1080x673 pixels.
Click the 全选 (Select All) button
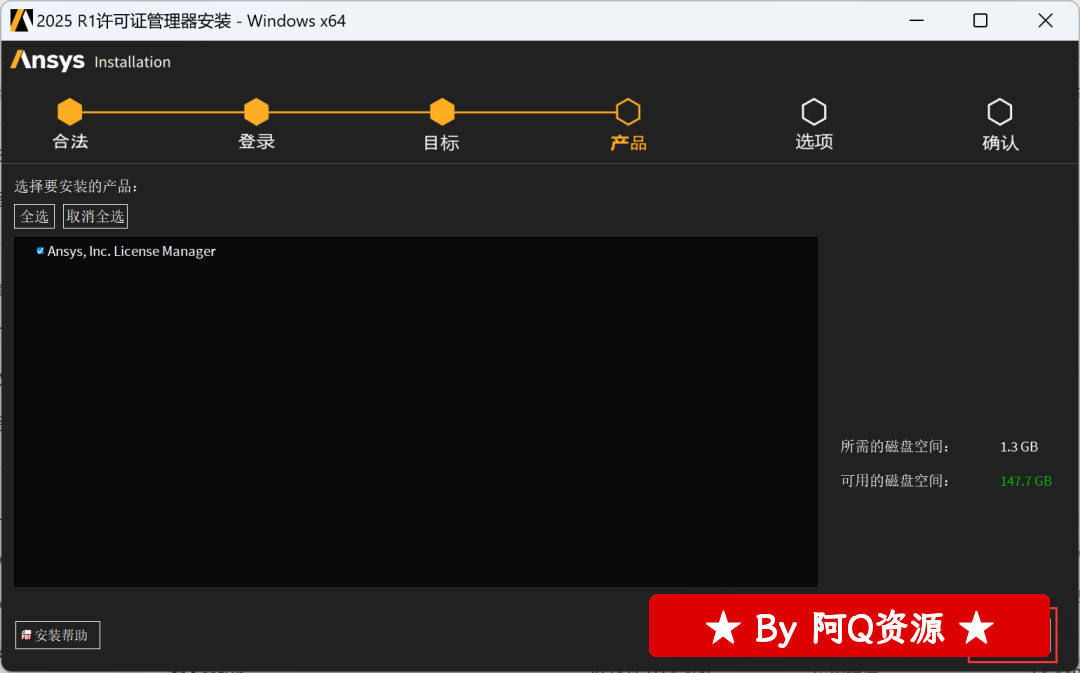[34, 216]
